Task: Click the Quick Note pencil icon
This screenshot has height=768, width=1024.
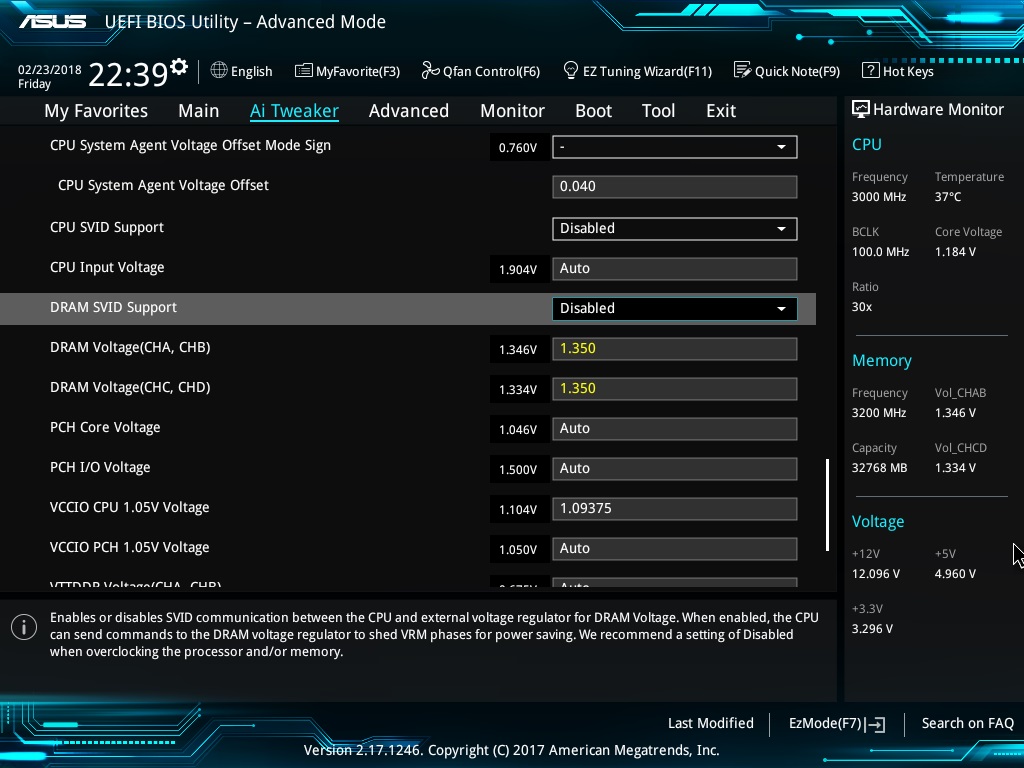Action: 742,70
